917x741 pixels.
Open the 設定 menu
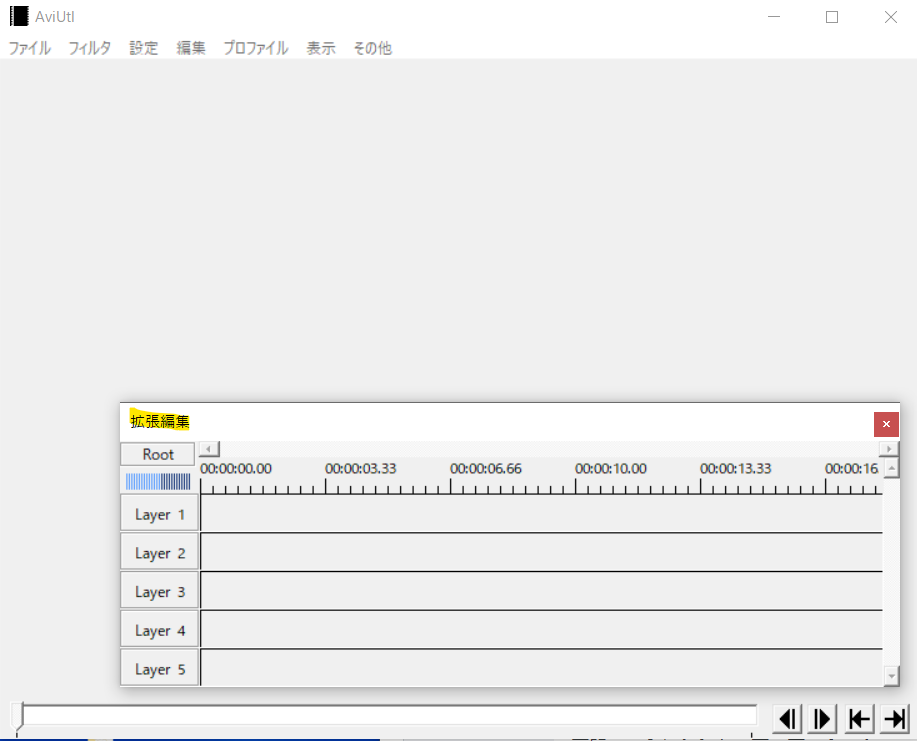pyautogui.click(x=144, y=48)
